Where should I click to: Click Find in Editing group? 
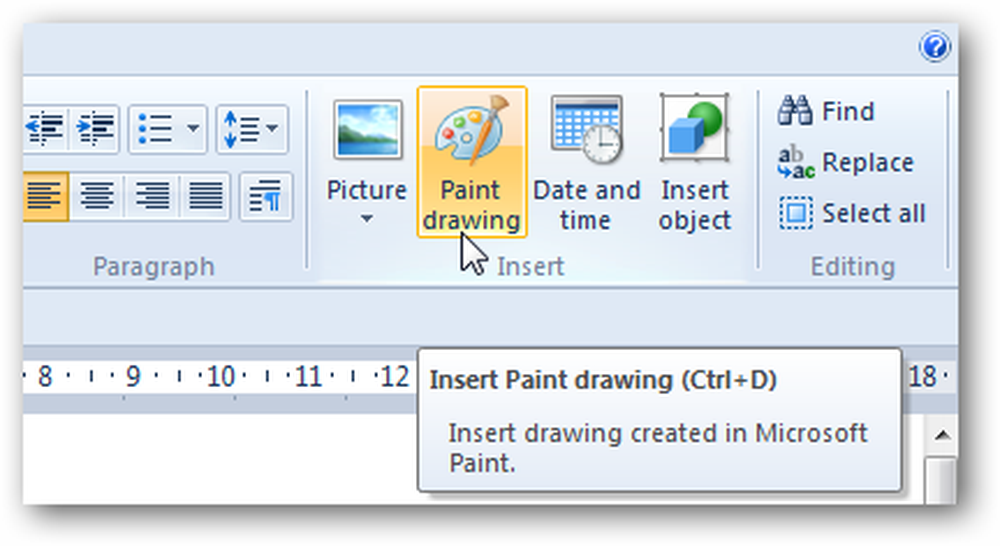[x=826, y=111]
